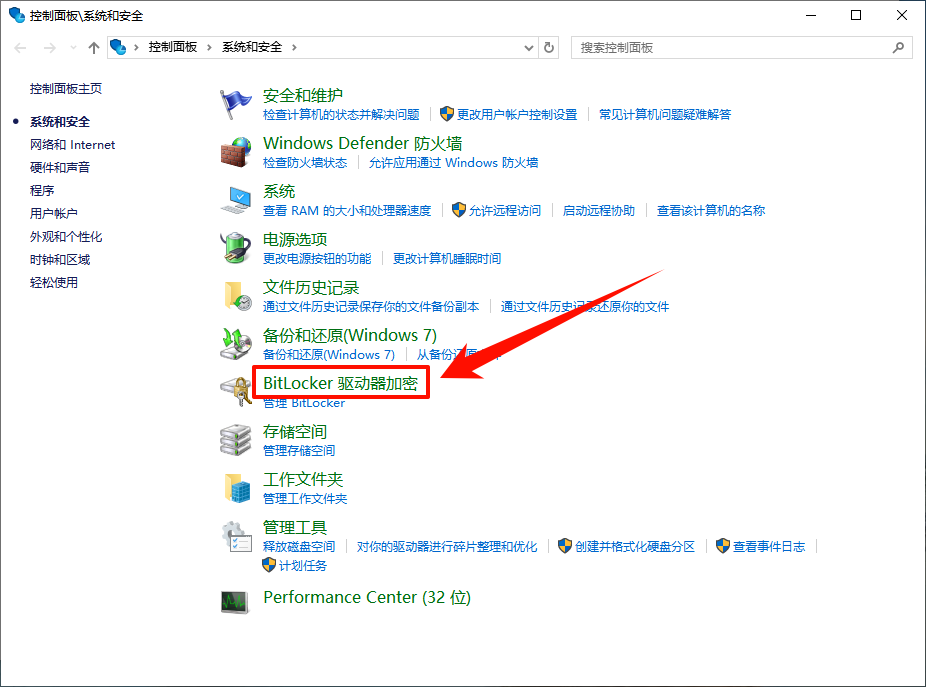Open the 电源选项 heading
The height and width of the screenshot is (687, 926).
(x=295, y=239)
